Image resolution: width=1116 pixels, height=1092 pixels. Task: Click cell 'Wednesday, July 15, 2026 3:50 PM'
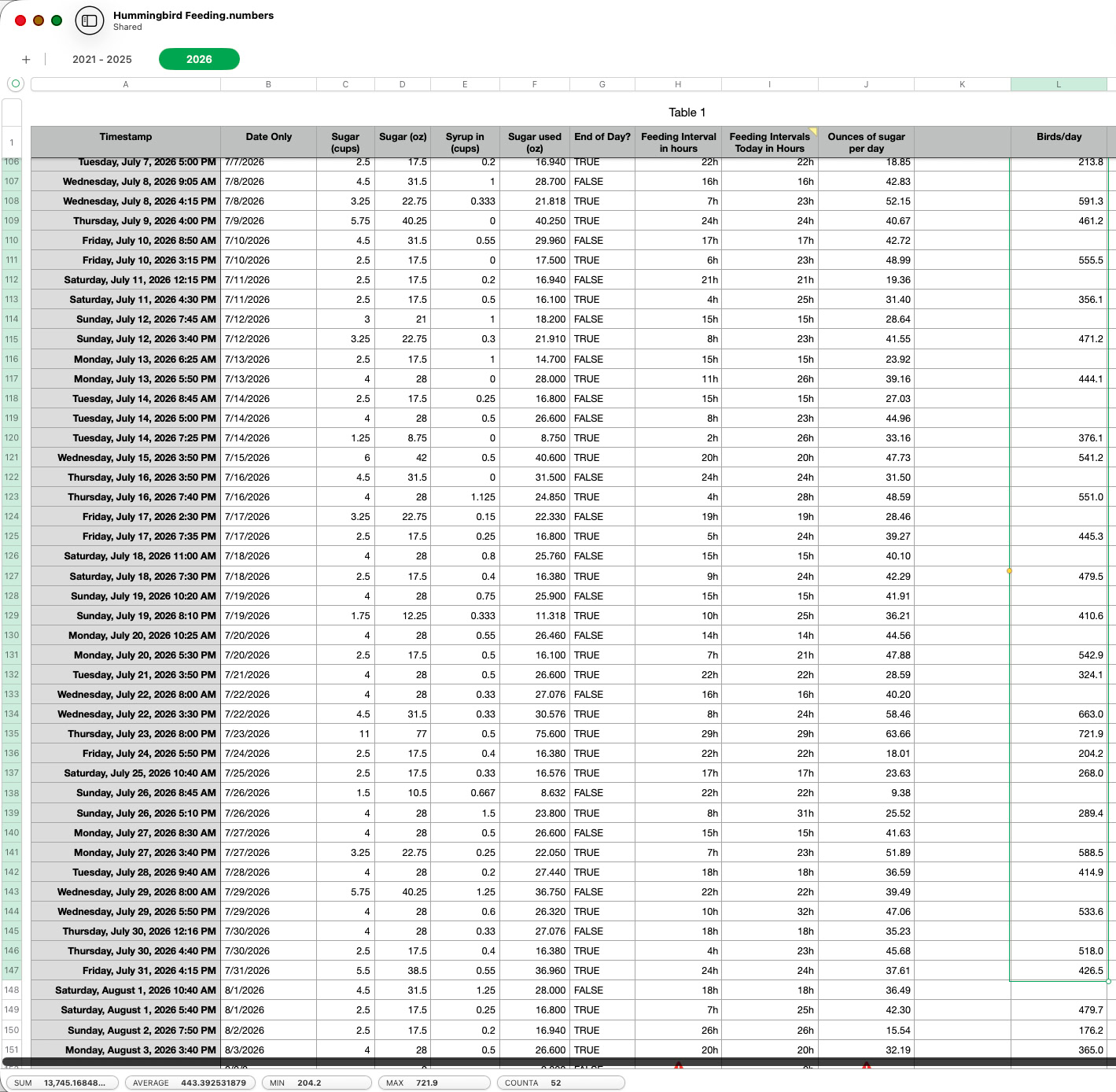tap(126, 457)
